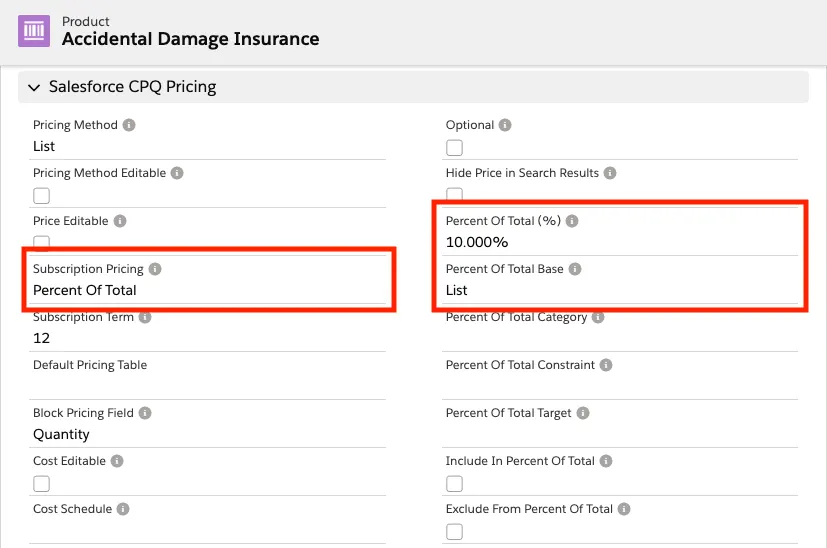Collapse the Salesforce CPQ Pricing section
The width and height of the screenshot is (827, 548).
click(x=34, y=88)
